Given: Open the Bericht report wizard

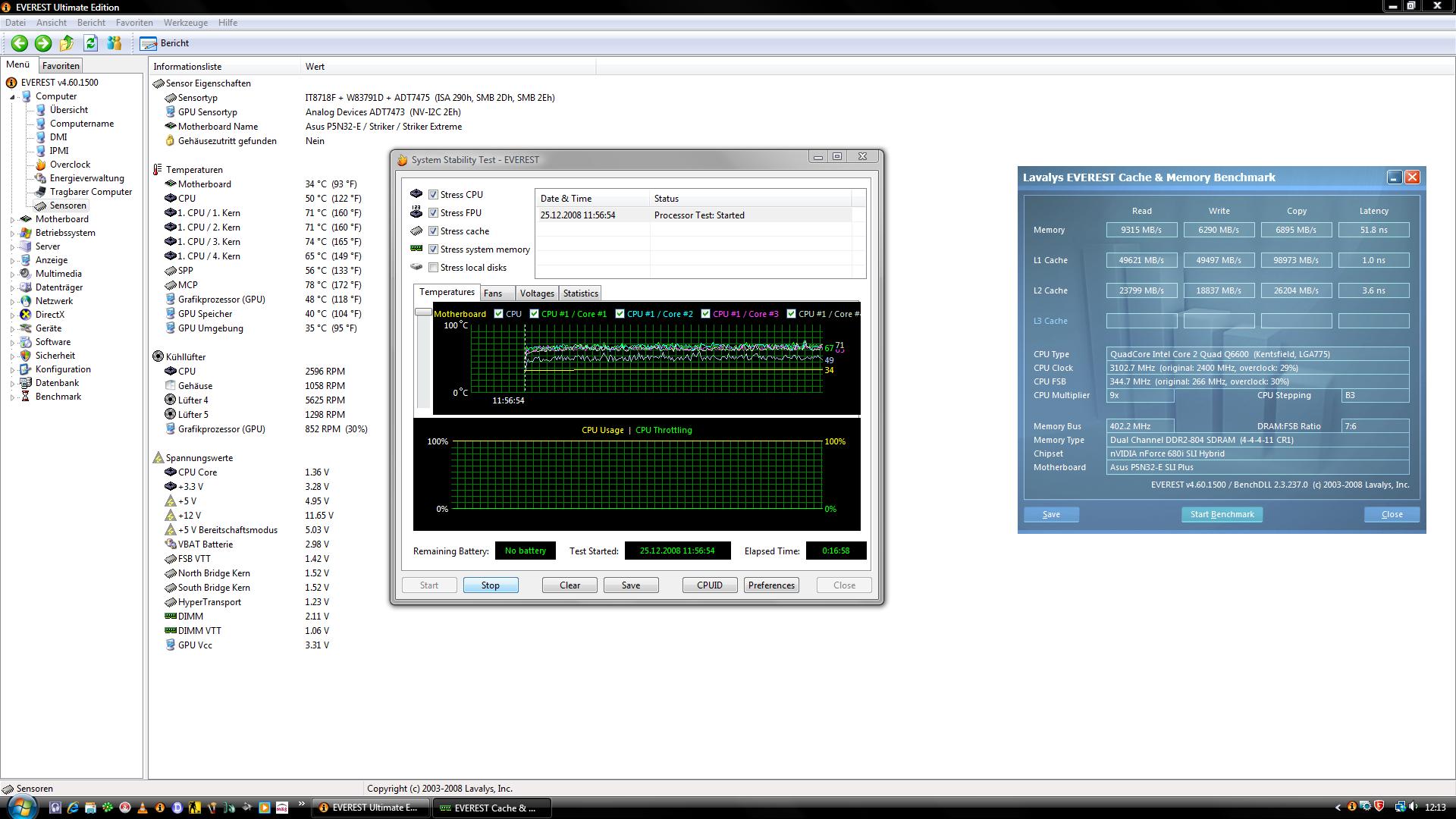Looking at the screenshot, I should 165,43.
